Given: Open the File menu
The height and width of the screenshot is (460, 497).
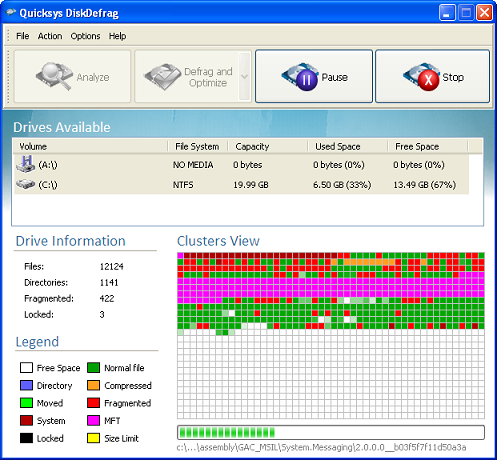Looking at the screenshot, I should [x=23, y=36].
